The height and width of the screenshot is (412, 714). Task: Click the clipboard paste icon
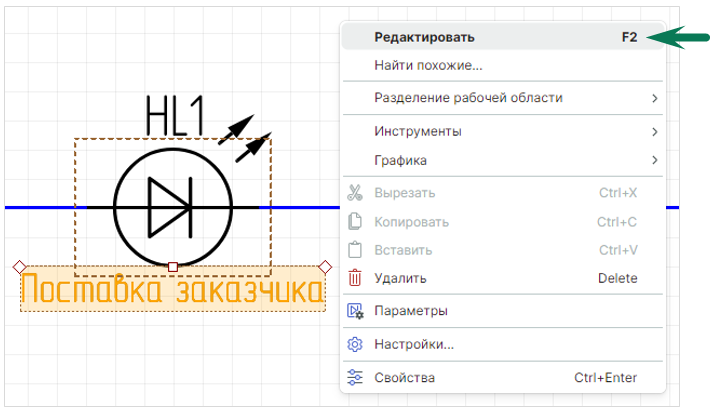tap(355, 250)
